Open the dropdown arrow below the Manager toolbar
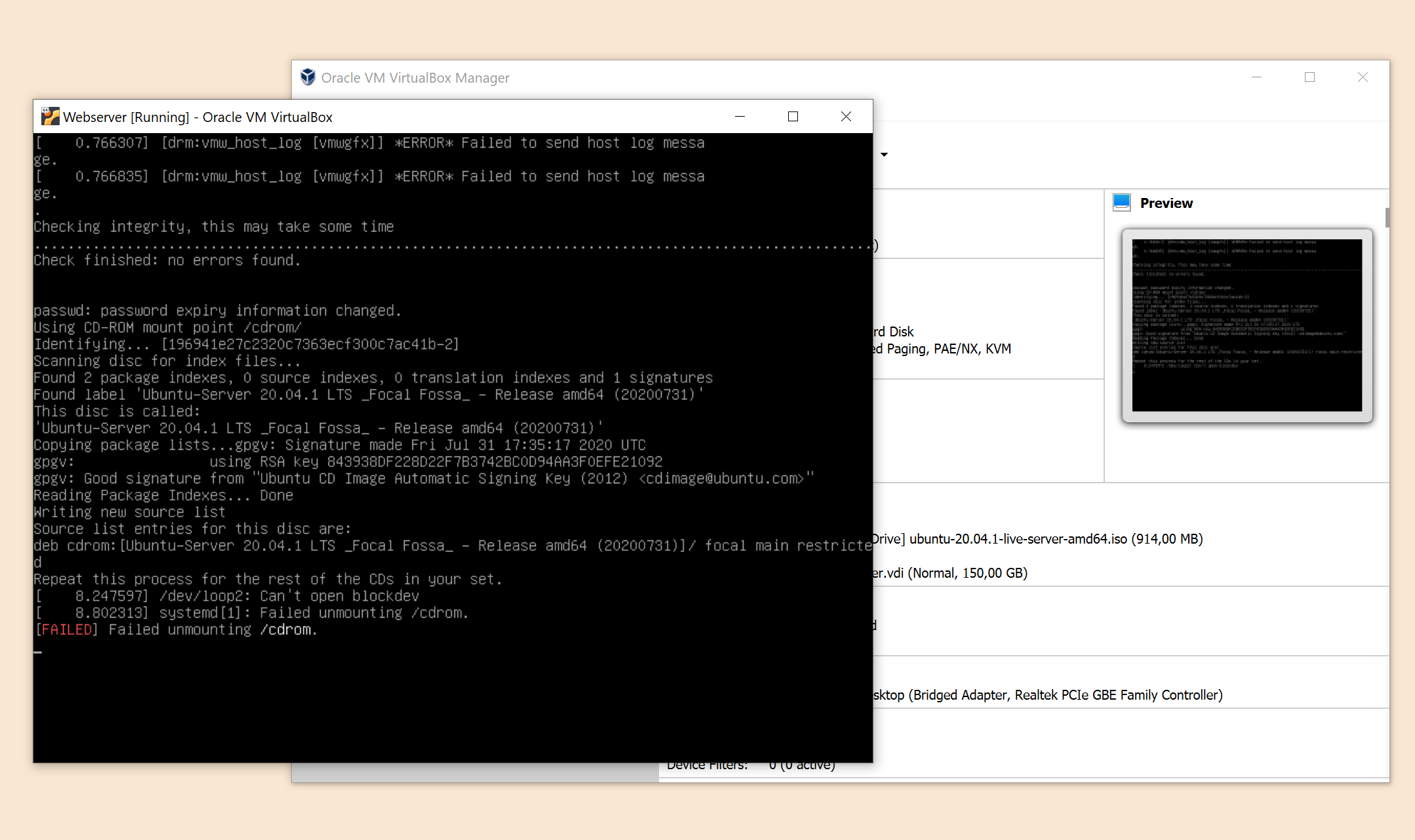Screen dimensions: 1415x840 [884, 155]
